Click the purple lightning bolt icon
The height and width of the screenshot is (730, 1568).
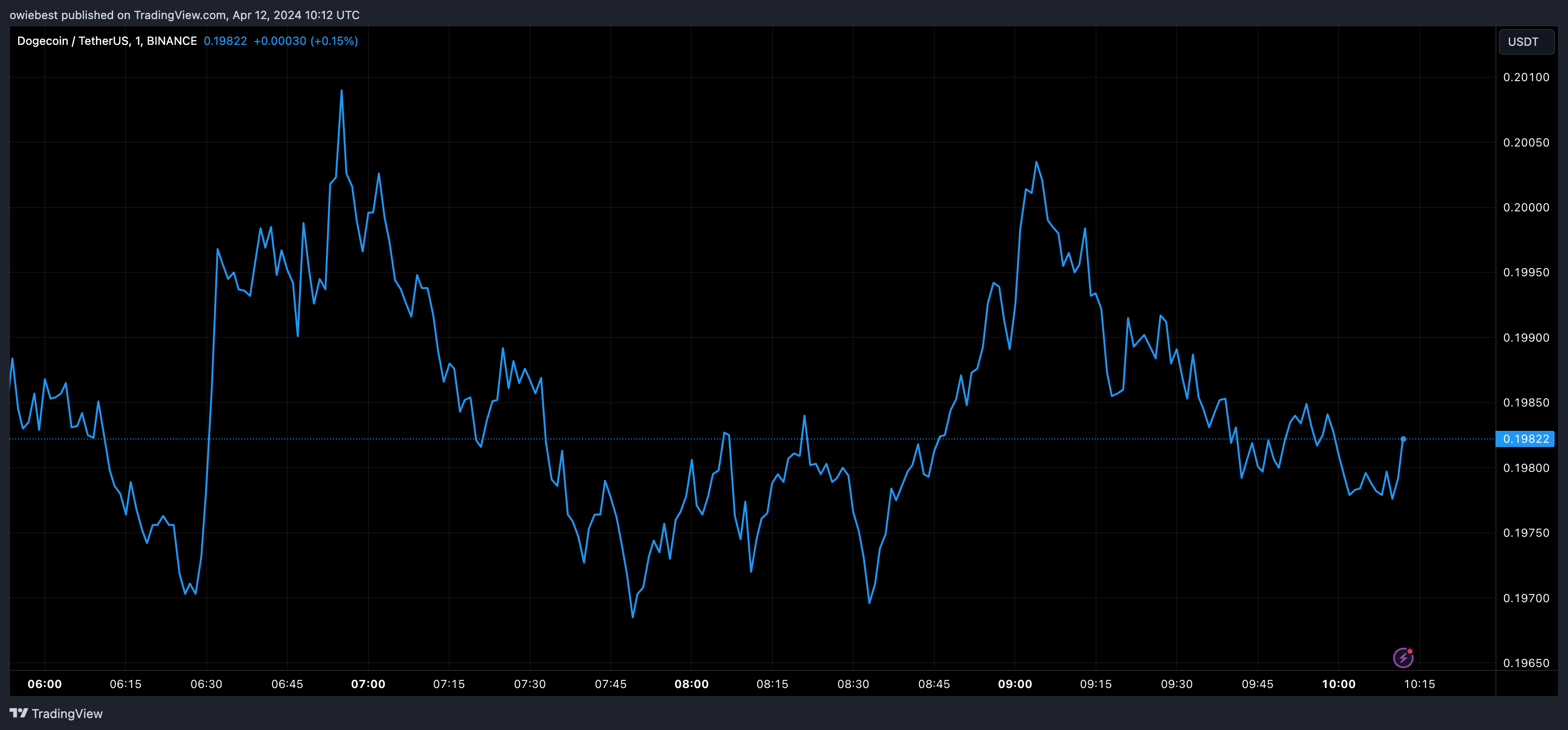point(1403,657)
